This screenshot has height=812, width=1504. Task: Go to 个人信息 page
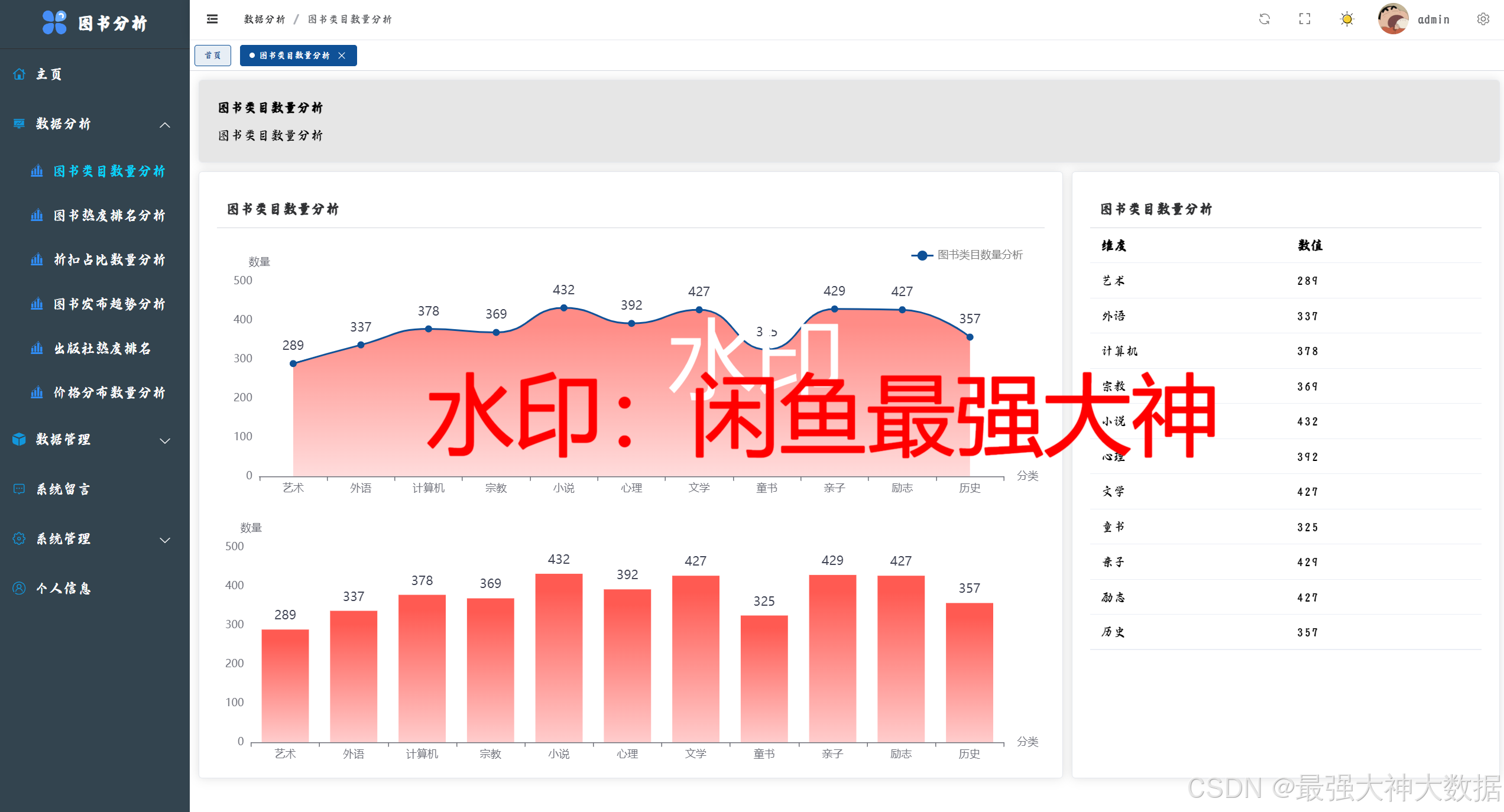tap(63, 589)
